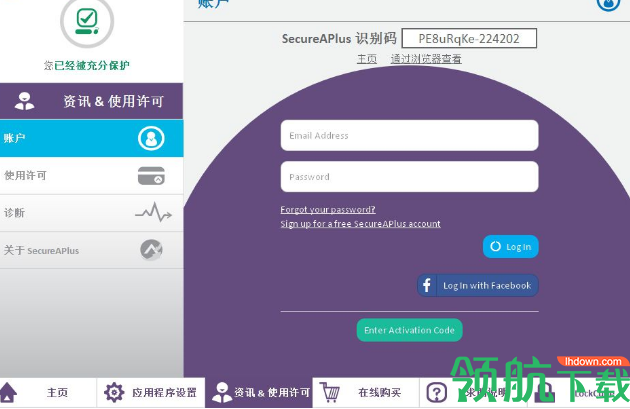The width and height of the screenshot is (630, 409).
Task: Click the person icon in bottom 资讯 tab
Action: pyautogui.click(x=222, y=392)
